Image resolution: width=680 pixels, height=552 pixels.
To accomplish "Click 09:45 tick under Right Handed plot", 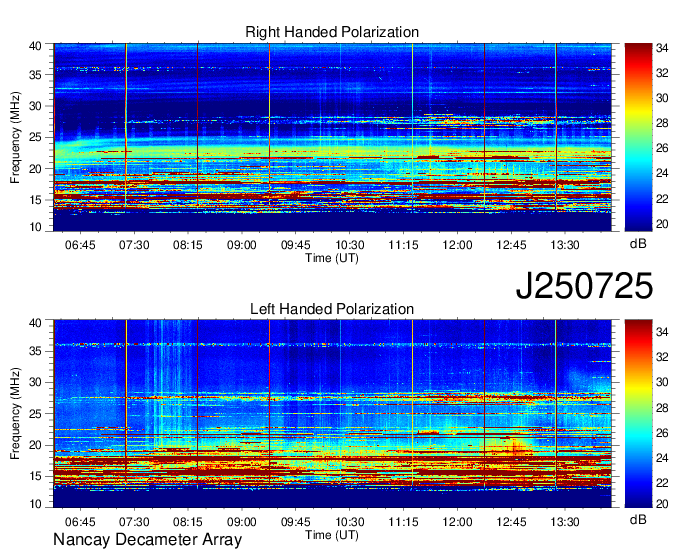I will pos(296,245).
